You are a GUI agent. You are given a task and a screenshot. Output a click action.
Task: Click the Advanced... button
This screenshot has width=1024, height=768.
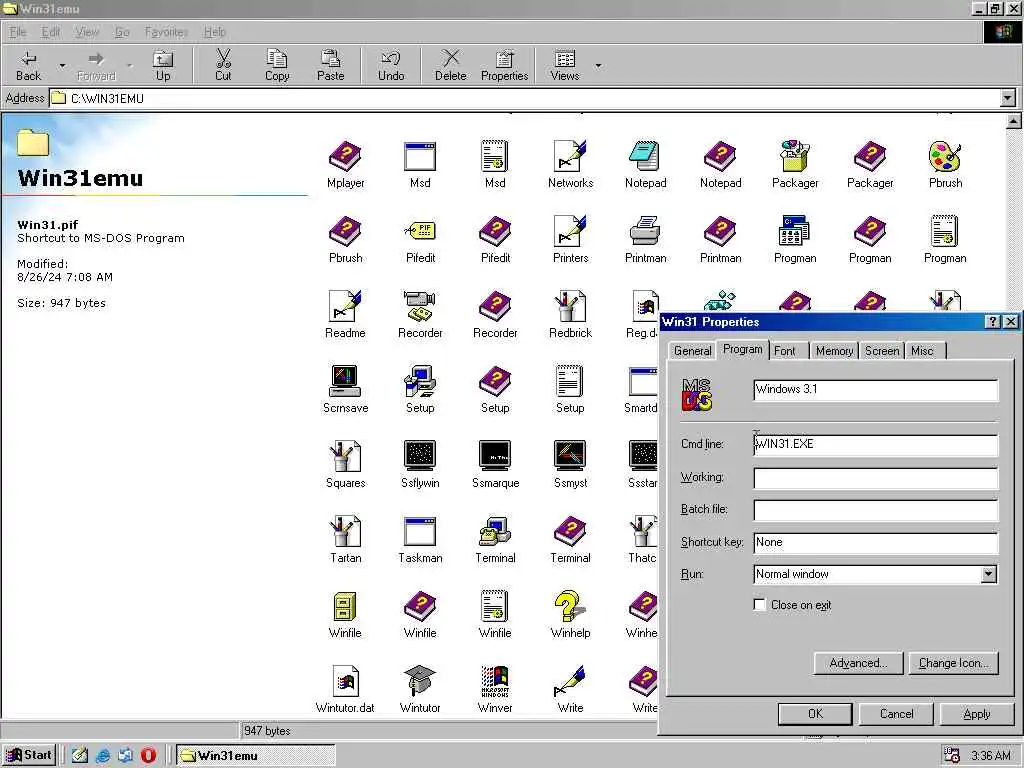point(858,663)
